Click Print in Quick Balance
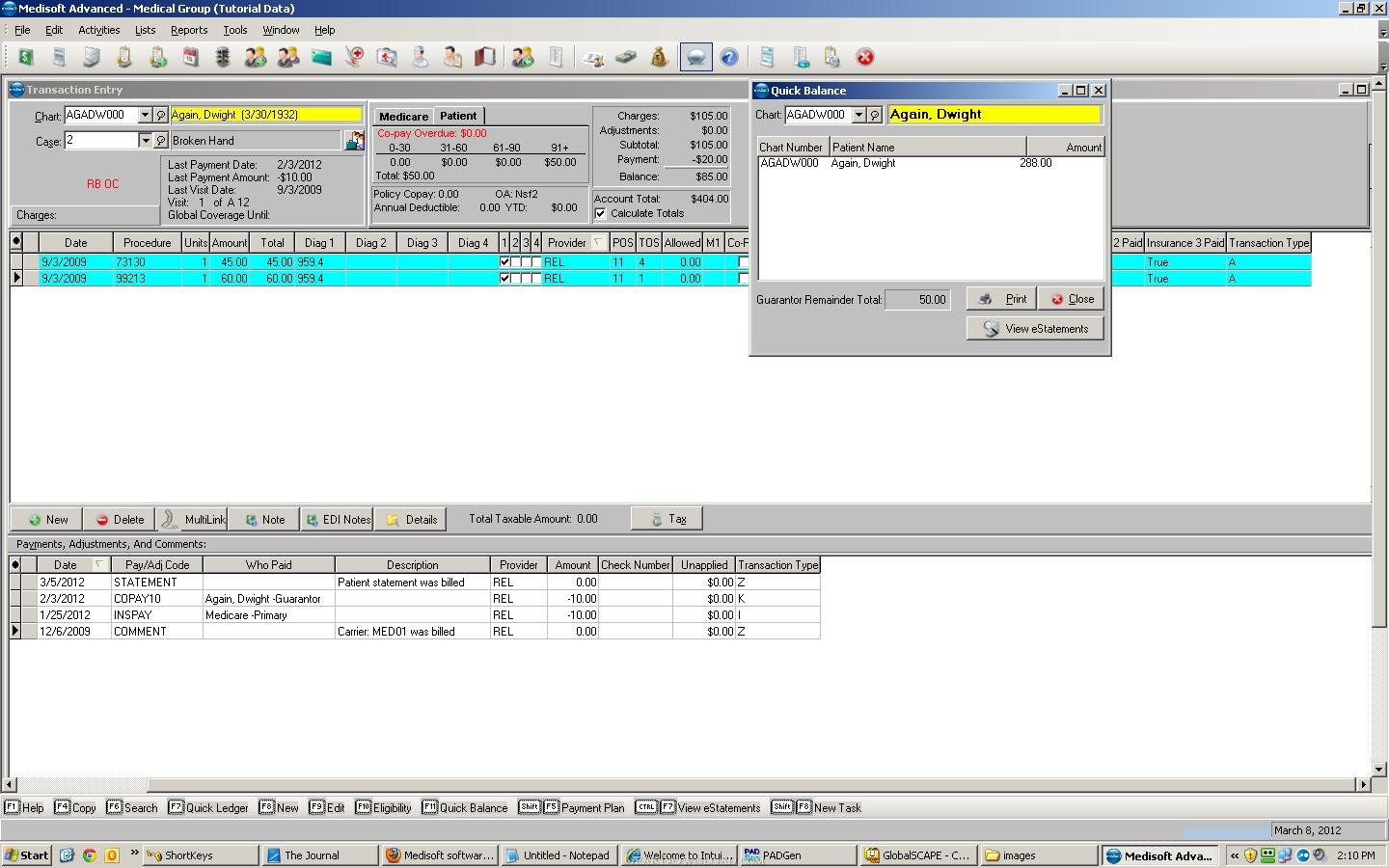 pyautogui.click(x=1001, y=299)
